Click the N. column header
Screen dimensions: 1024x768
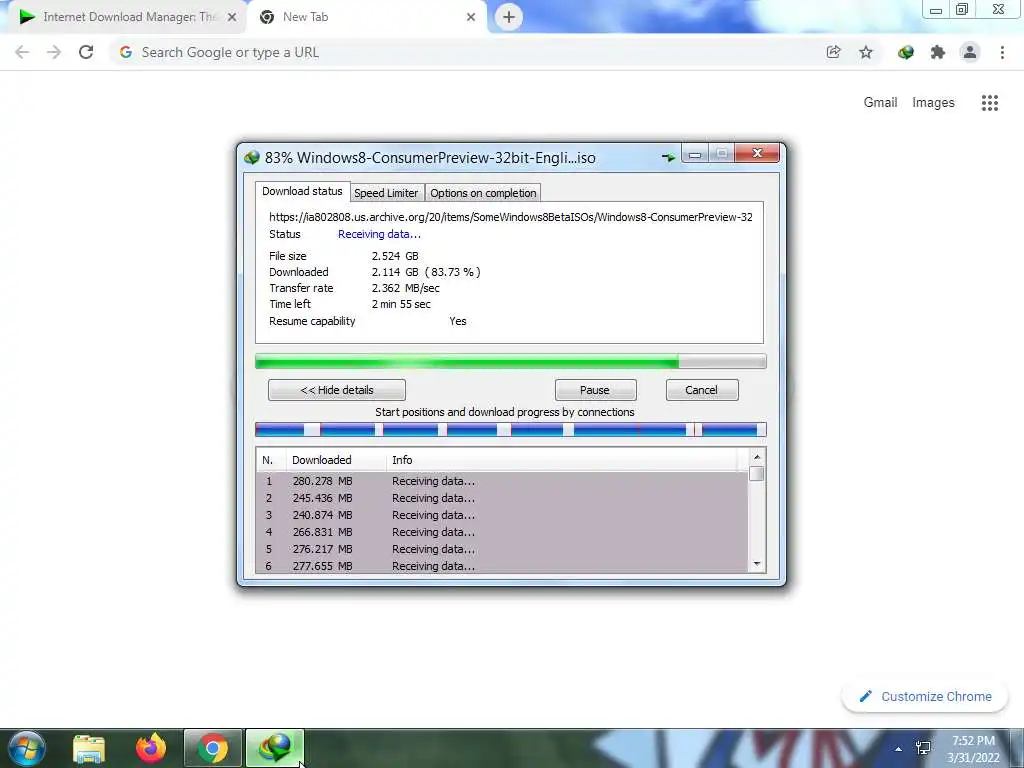(x=270, y=460)
